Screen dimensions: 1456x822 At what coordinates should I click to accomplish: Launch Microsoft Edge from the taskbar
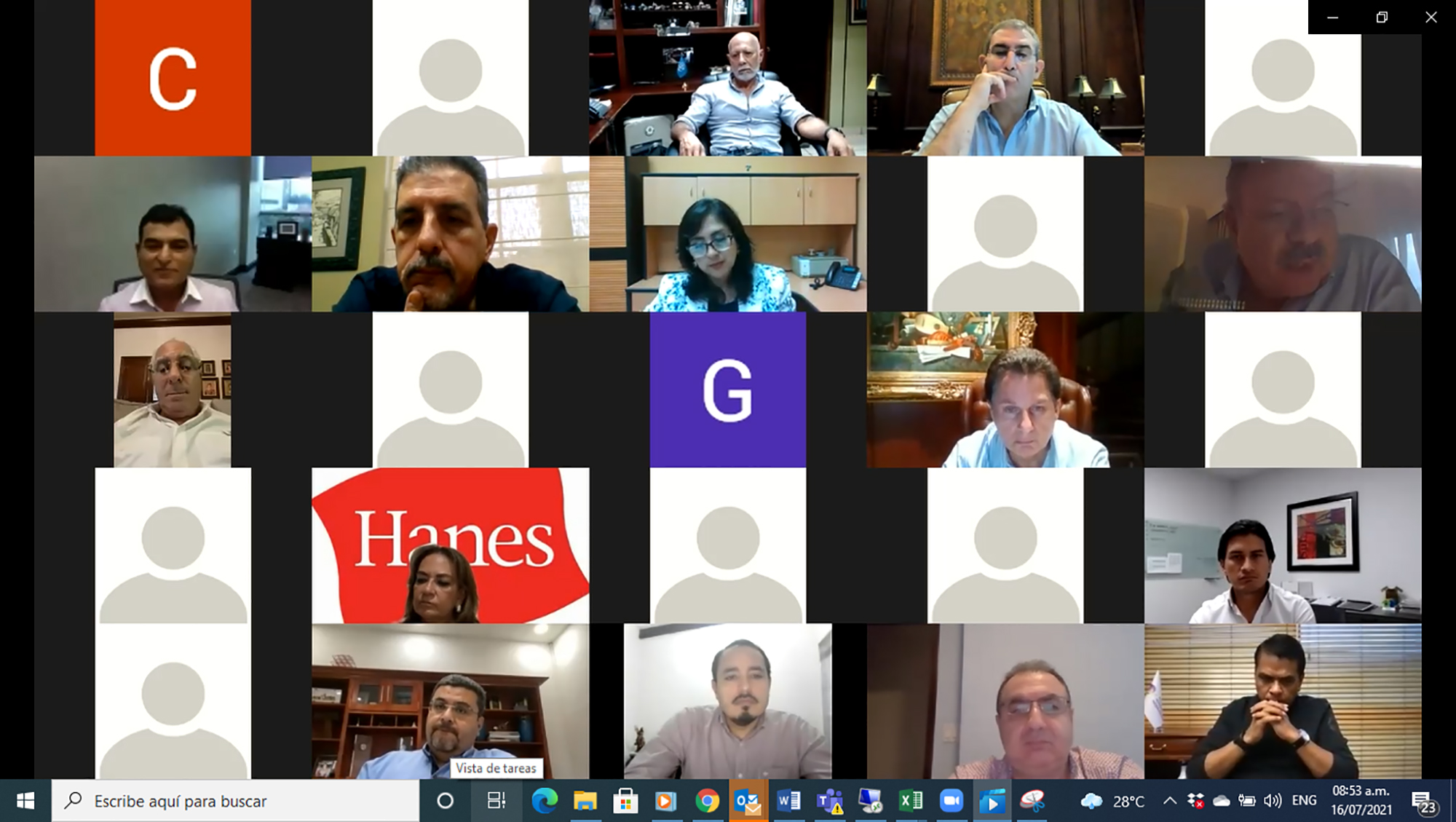click(545, 801)
